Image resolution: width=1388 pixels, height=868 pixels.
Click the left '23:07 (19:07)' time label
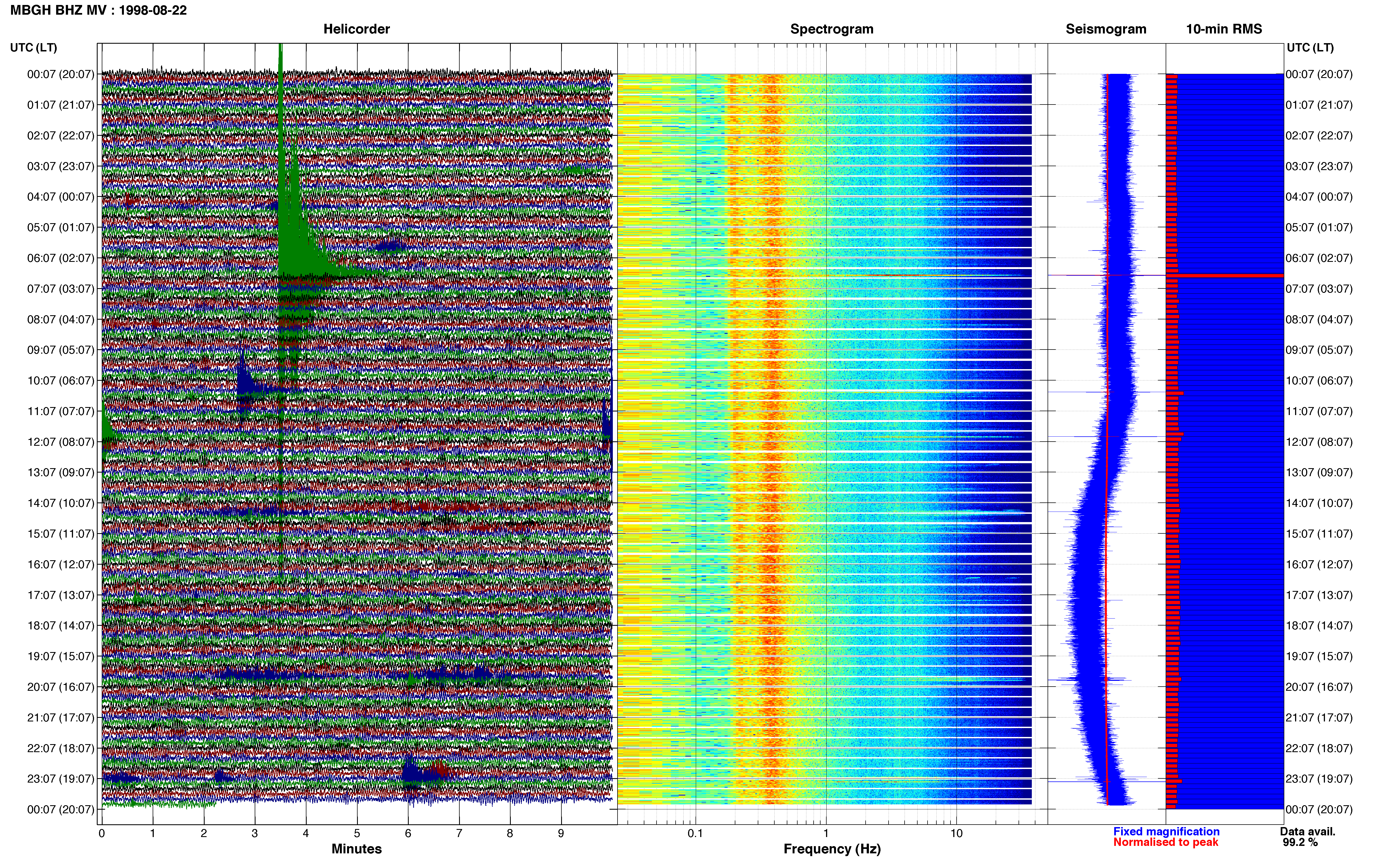[61, 779]
